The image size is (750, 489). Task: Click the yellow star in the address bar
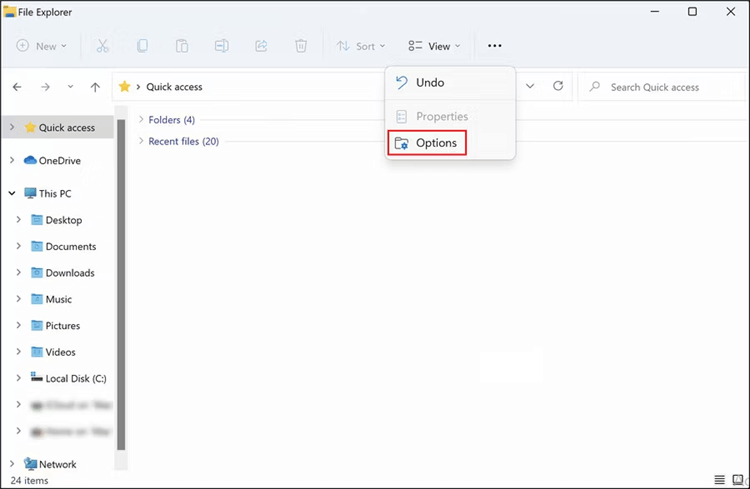124,87
